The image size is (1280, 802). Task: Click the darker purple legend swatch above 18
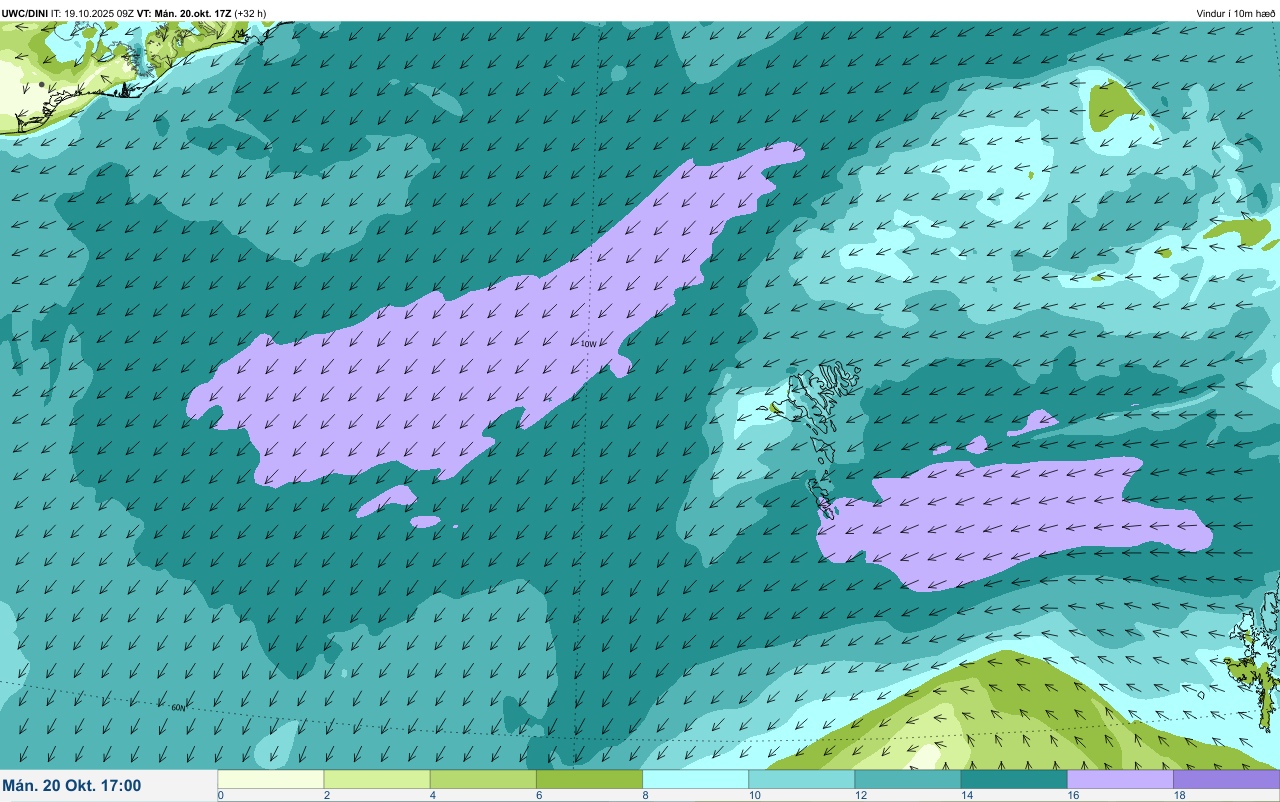point(1226,779)
